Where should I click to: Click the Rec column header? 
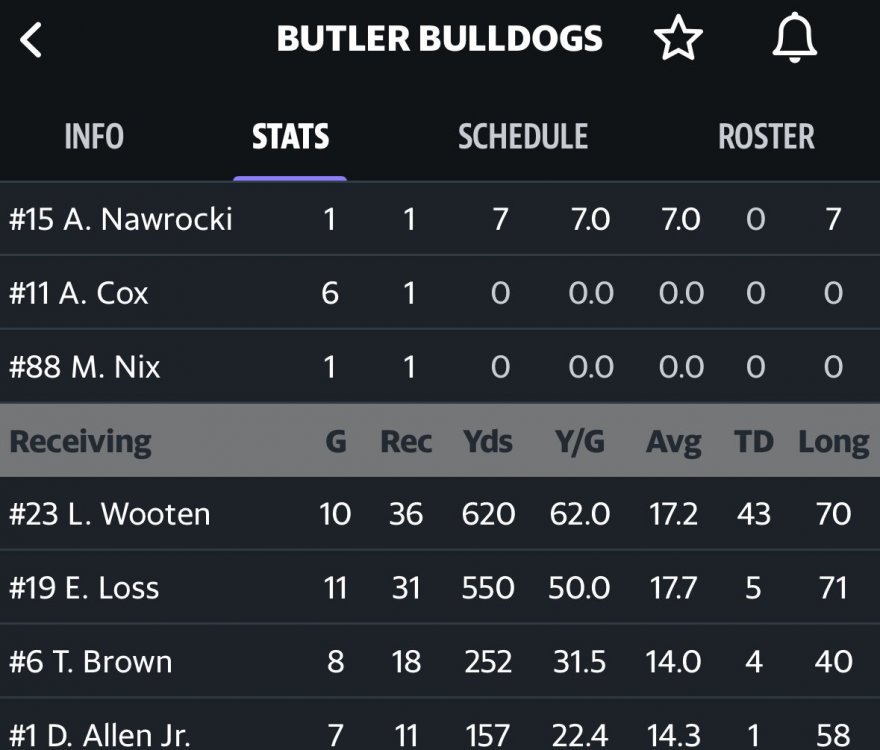[x=406, y=441]
